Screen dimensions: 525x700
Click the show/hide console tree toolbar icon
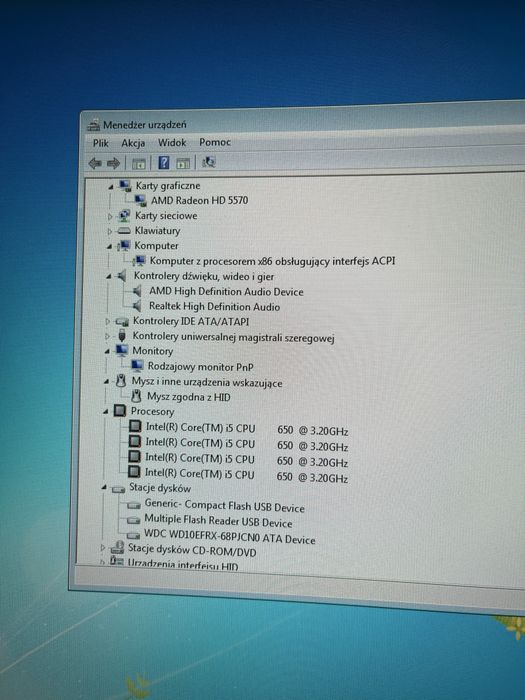tap(139, 163)
